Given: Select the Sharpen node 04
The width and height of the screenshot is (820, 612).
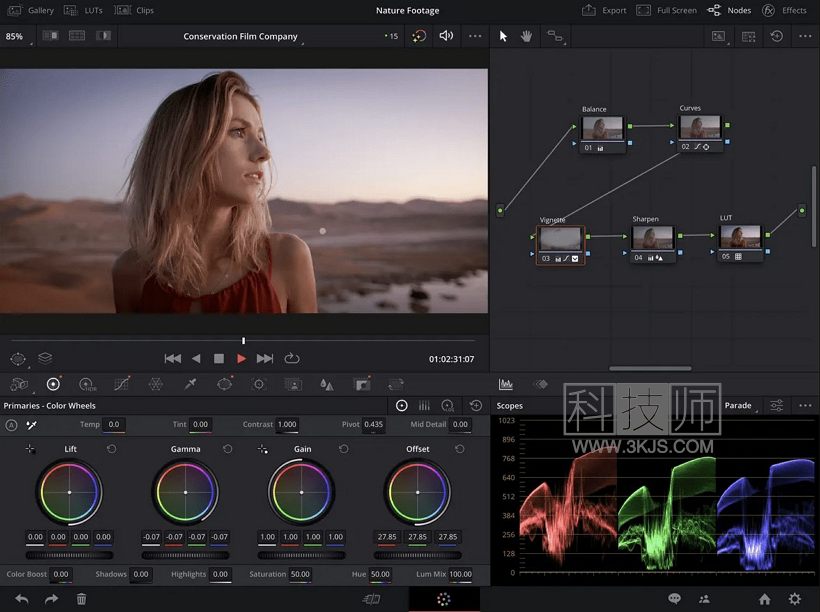Looking at the screenshot, I should click(653, 244).
